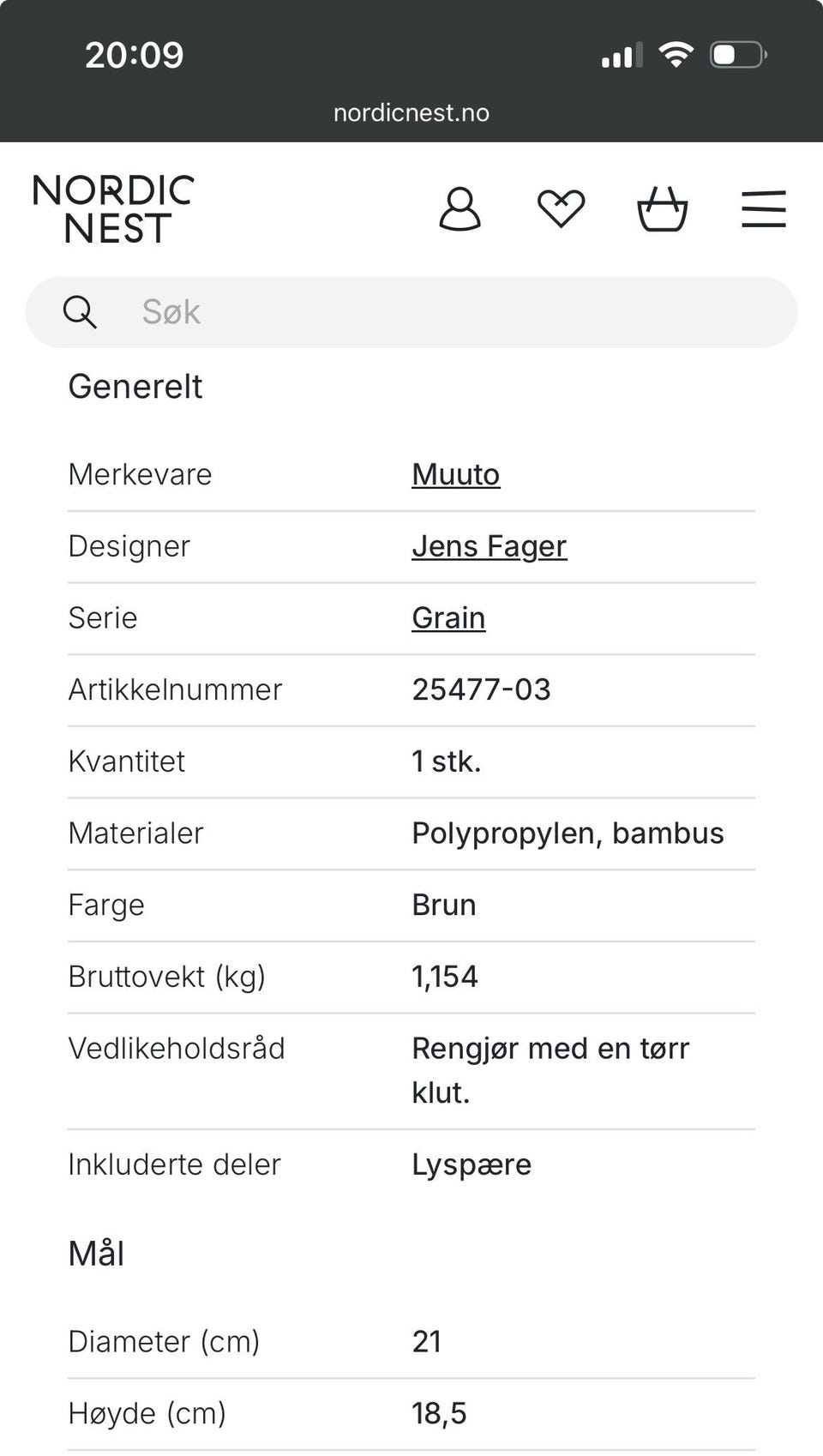823x1456 pixels.
Task: Click in the Søk search field
Action: coord(446,312)
